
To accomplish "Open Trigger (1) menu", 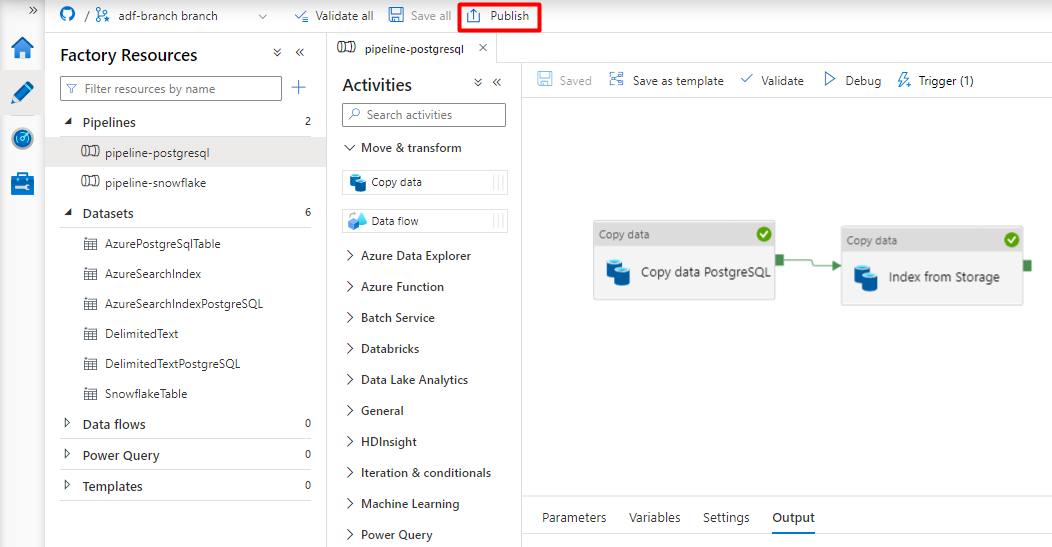I will tap(935, 80).
